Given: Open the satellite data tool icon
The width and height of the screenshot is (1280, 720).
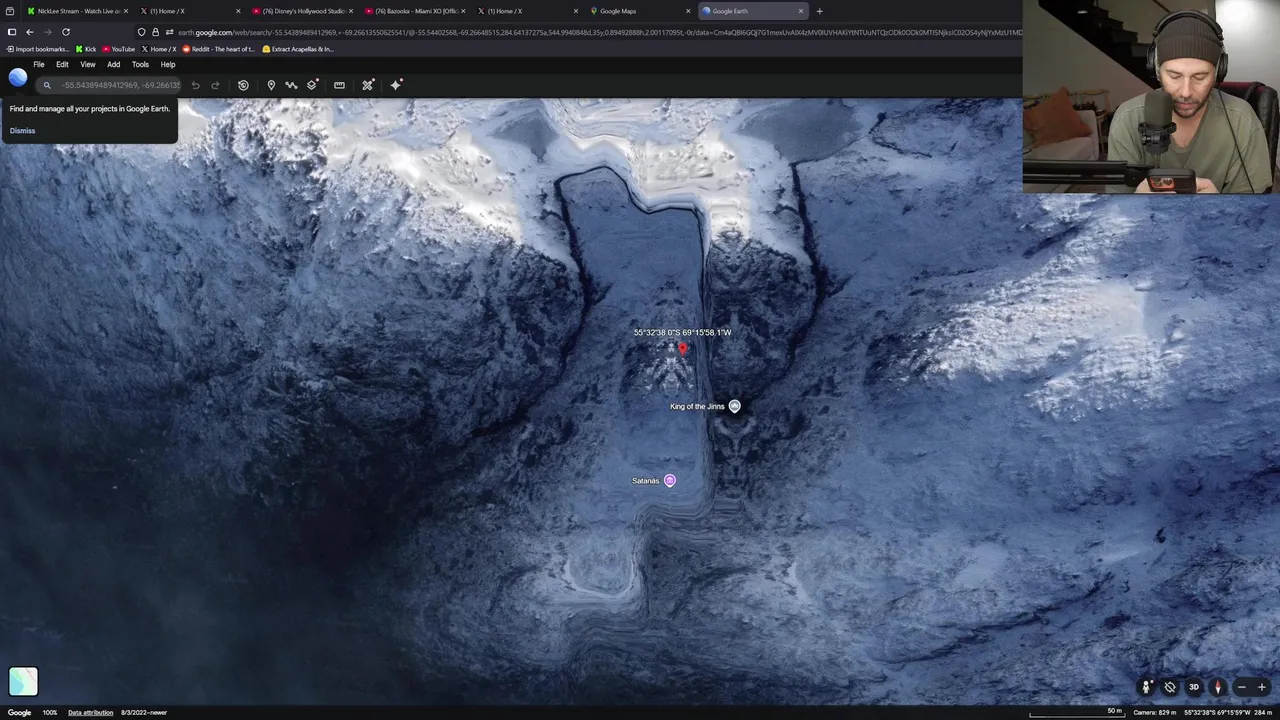Looking at the screenshot, I should pos(368,85).
